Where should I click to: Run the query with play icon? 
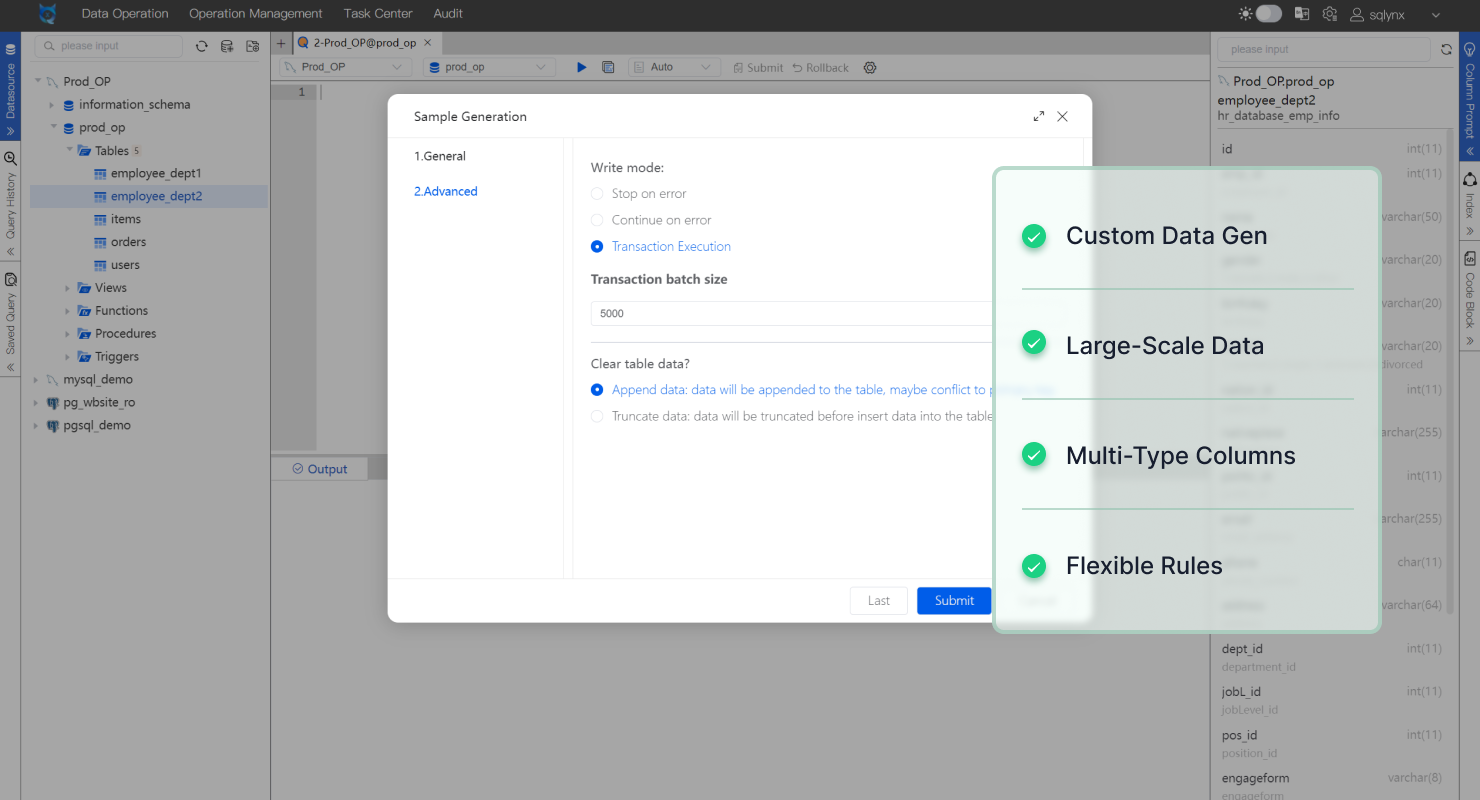582,67
